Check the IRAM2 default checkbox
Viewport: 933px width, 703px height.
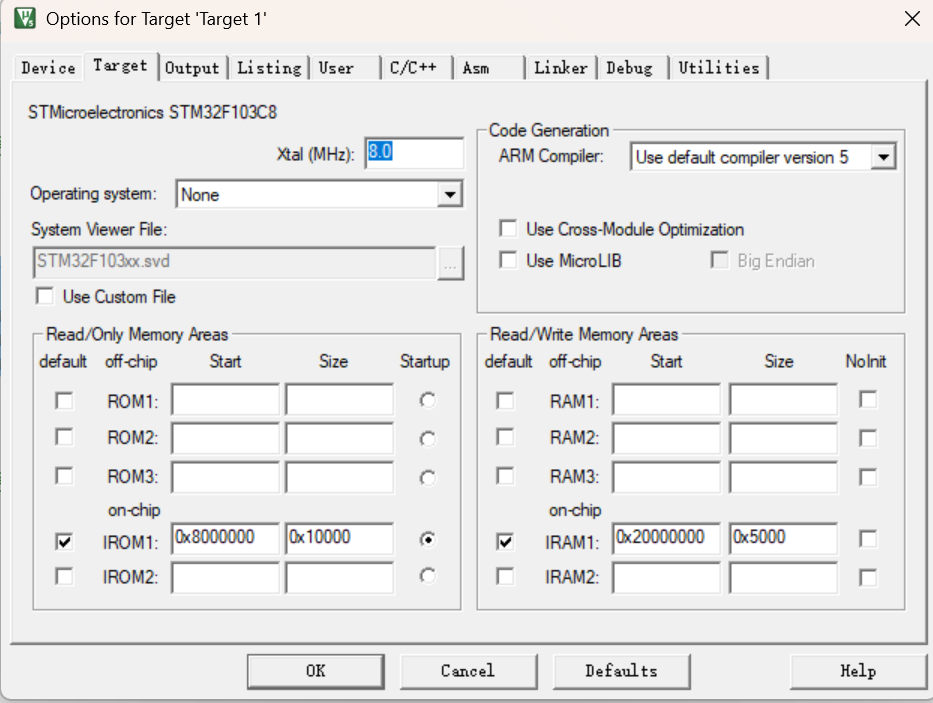coord(505,576)
